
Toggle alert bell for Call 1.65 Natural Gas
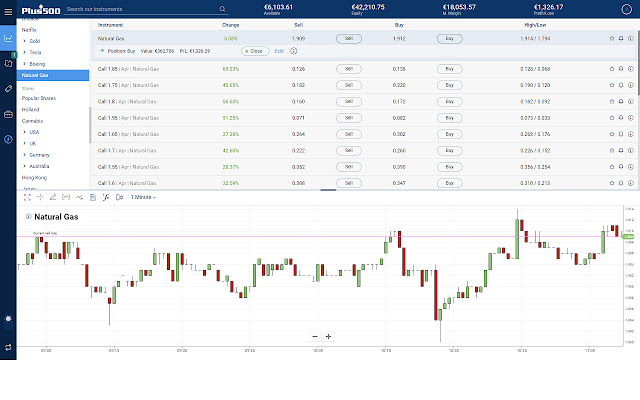(621, 68)
